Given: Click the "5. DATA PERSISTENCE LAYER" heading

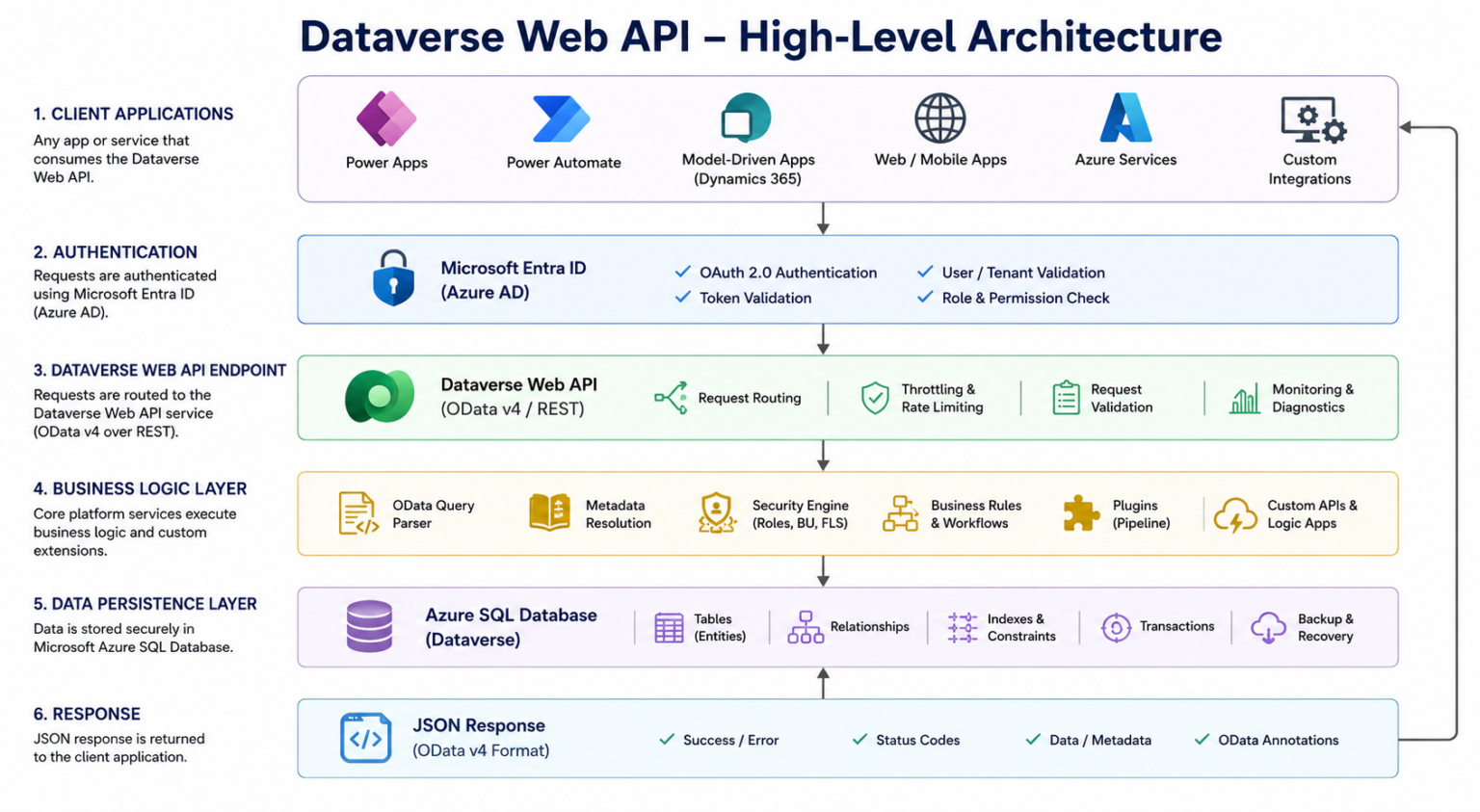Looking at the screenshot, I should click(x=145, y=604).
